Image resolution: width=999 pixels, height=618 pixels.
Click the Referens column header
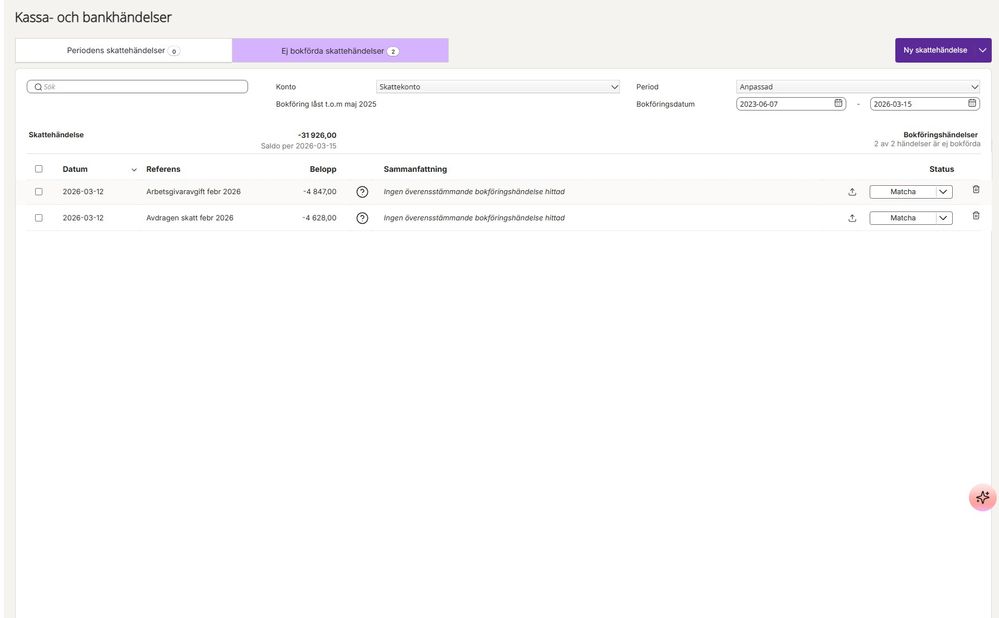click(x=163, y=169)
